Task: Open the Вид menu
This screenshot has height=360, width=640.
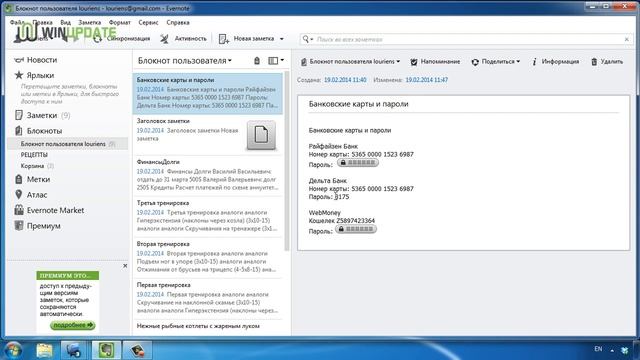Action: (x=65, y=22)
